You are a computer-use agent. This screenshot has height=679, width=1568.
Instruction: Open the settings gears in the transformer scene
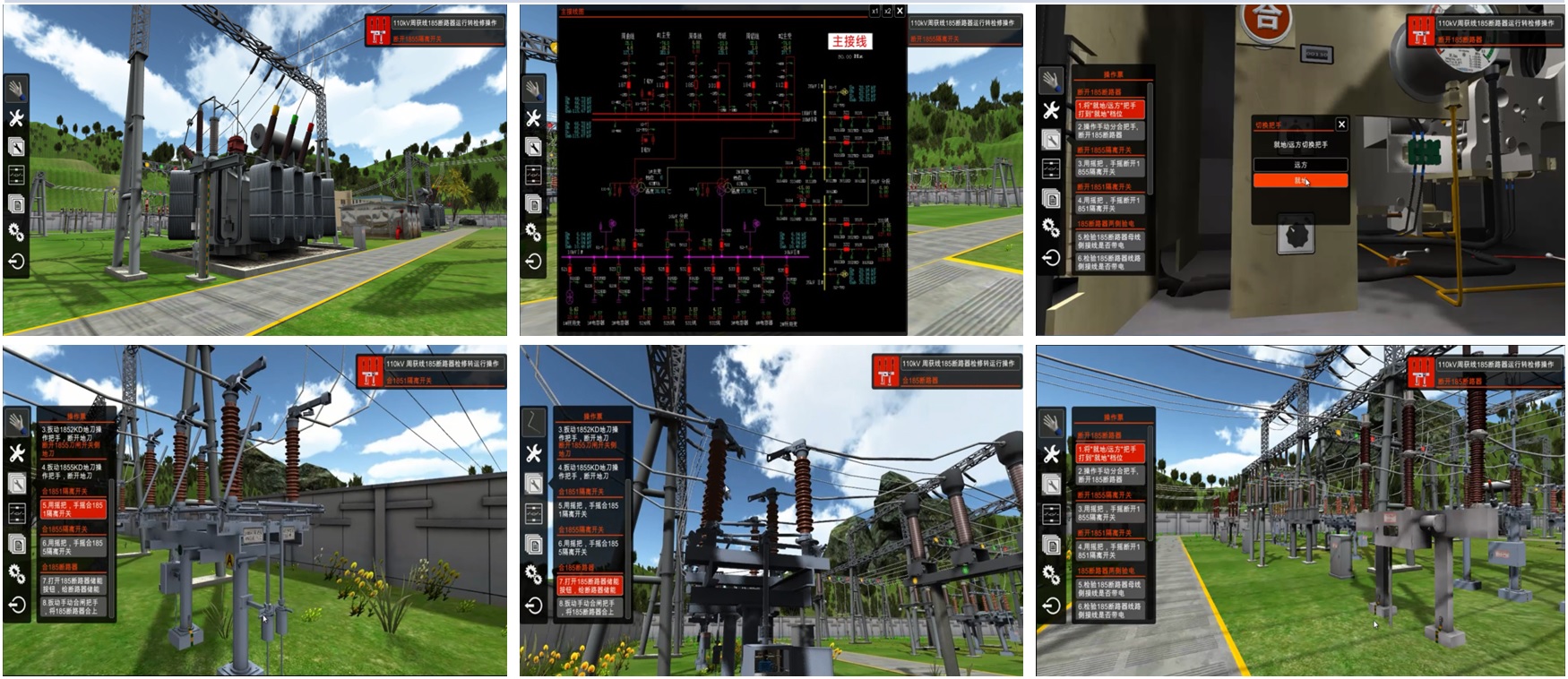(x=16, y=231)
